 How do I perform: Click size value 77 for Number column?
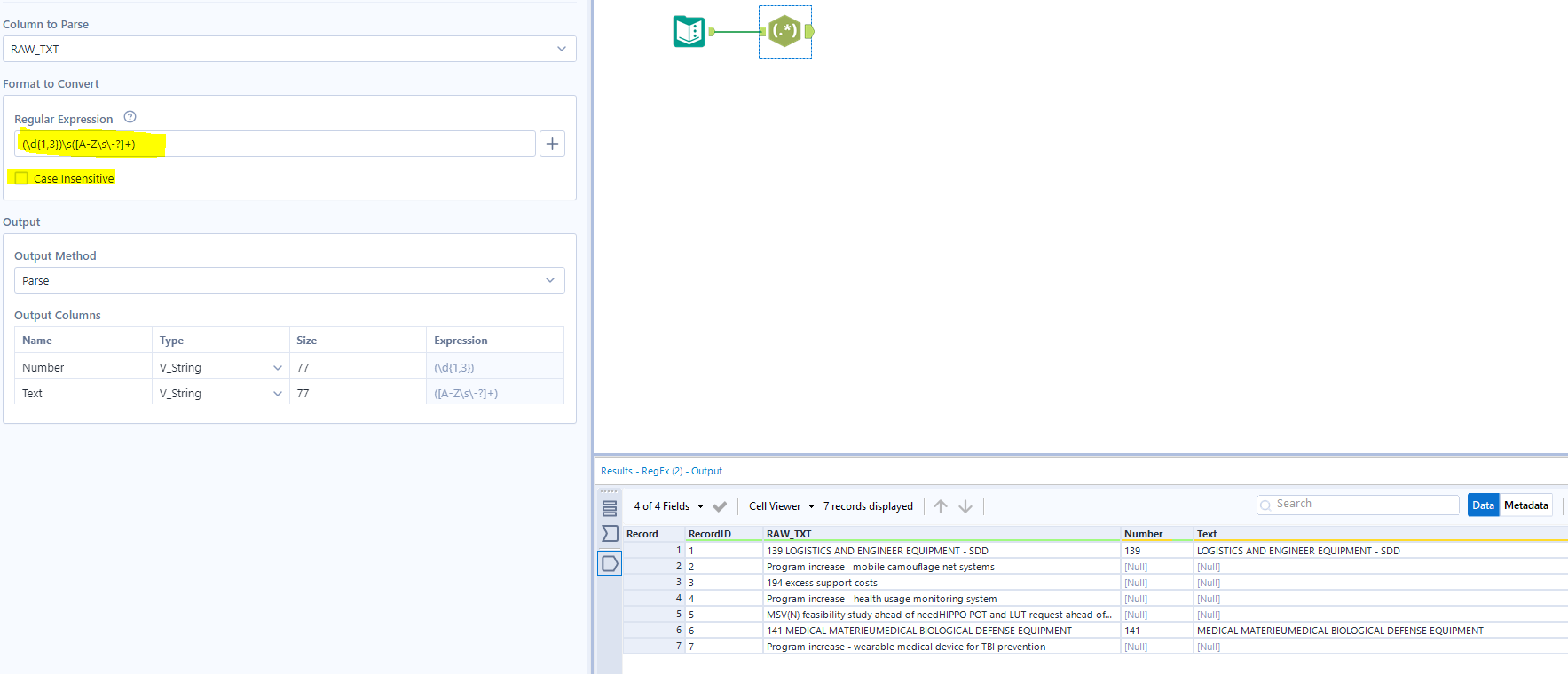358,367
